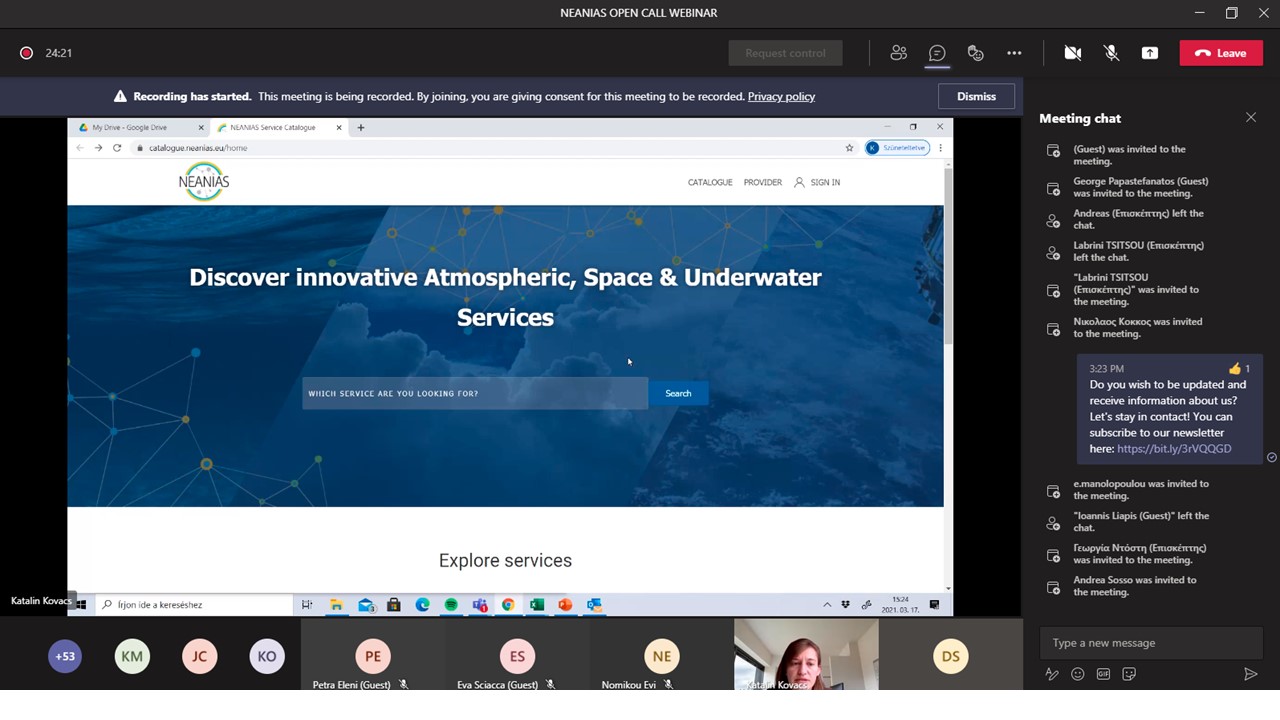Open the sticker picker in chat
1280x720 pixels.
coord(1129,674)
